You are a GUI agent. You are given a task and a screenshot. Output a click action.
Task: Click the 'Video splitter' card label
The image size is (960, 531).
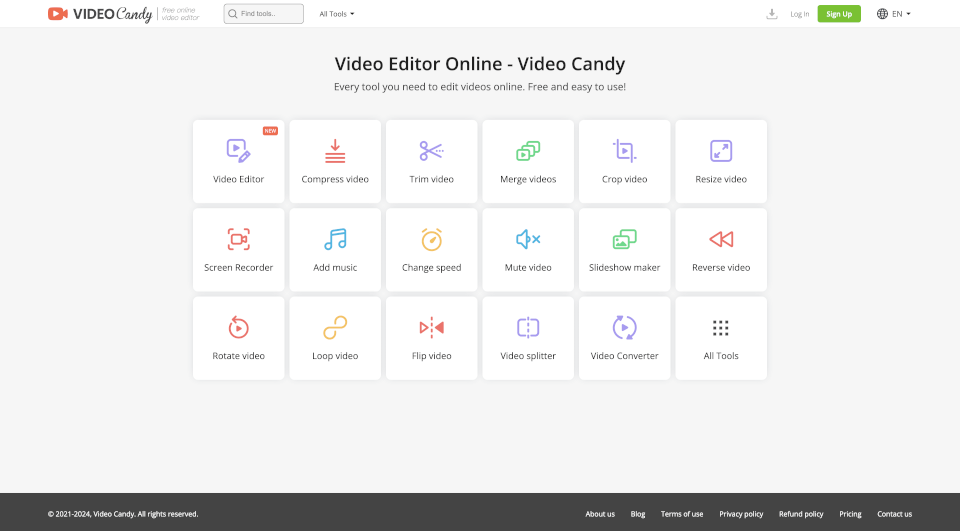pyautogui.click(x=528, y=356)
